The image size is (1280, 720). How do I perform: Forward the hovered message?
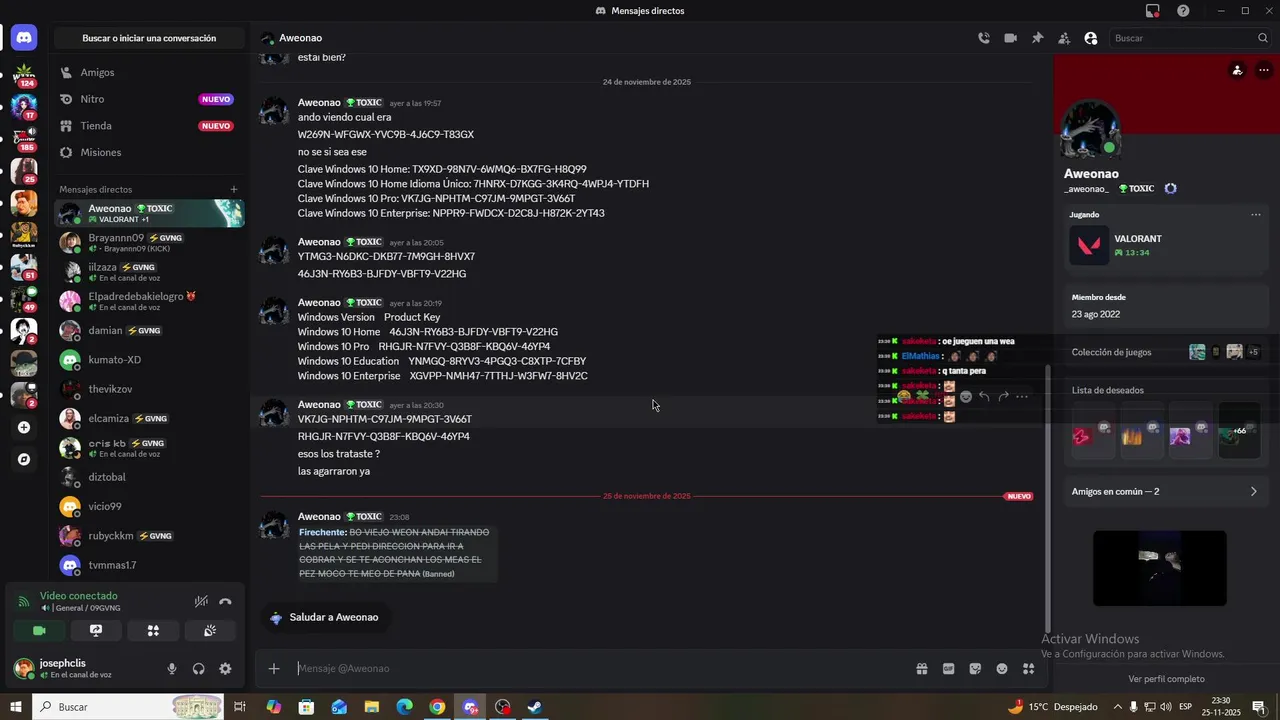(x=1003, y=397)
